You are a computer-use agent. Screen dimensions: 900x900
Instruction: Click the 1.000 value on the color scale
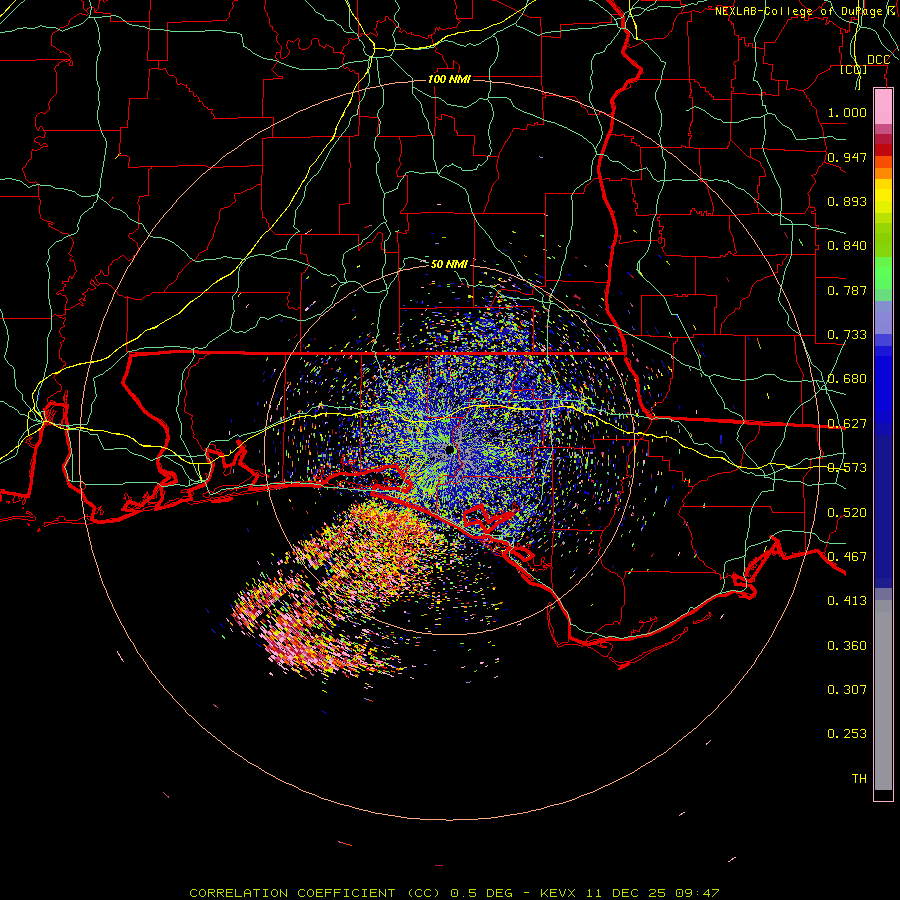pyautogui.click(x=847, y=112)
